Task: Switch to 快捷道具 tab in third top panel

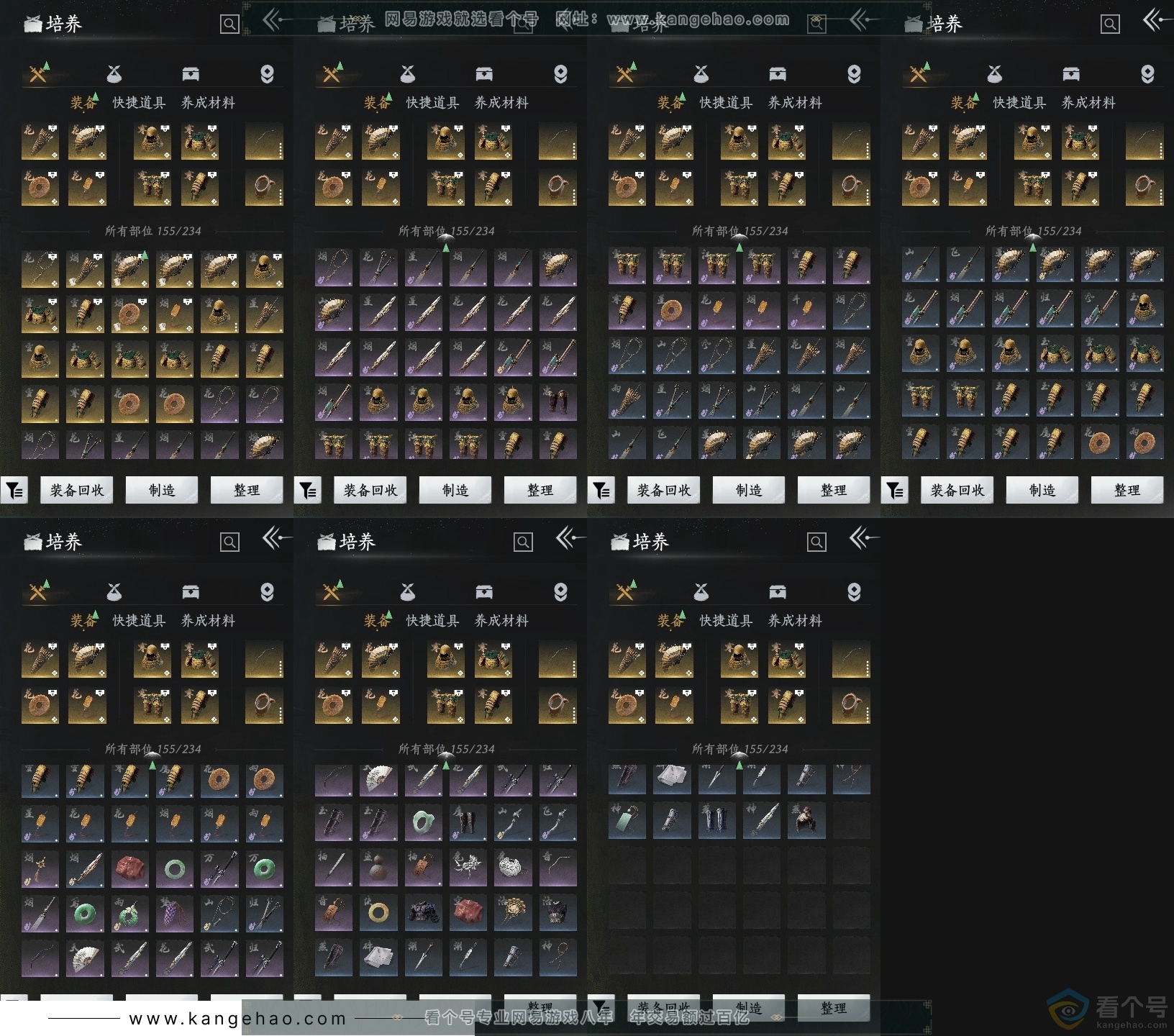Action: tap(727, 103)
